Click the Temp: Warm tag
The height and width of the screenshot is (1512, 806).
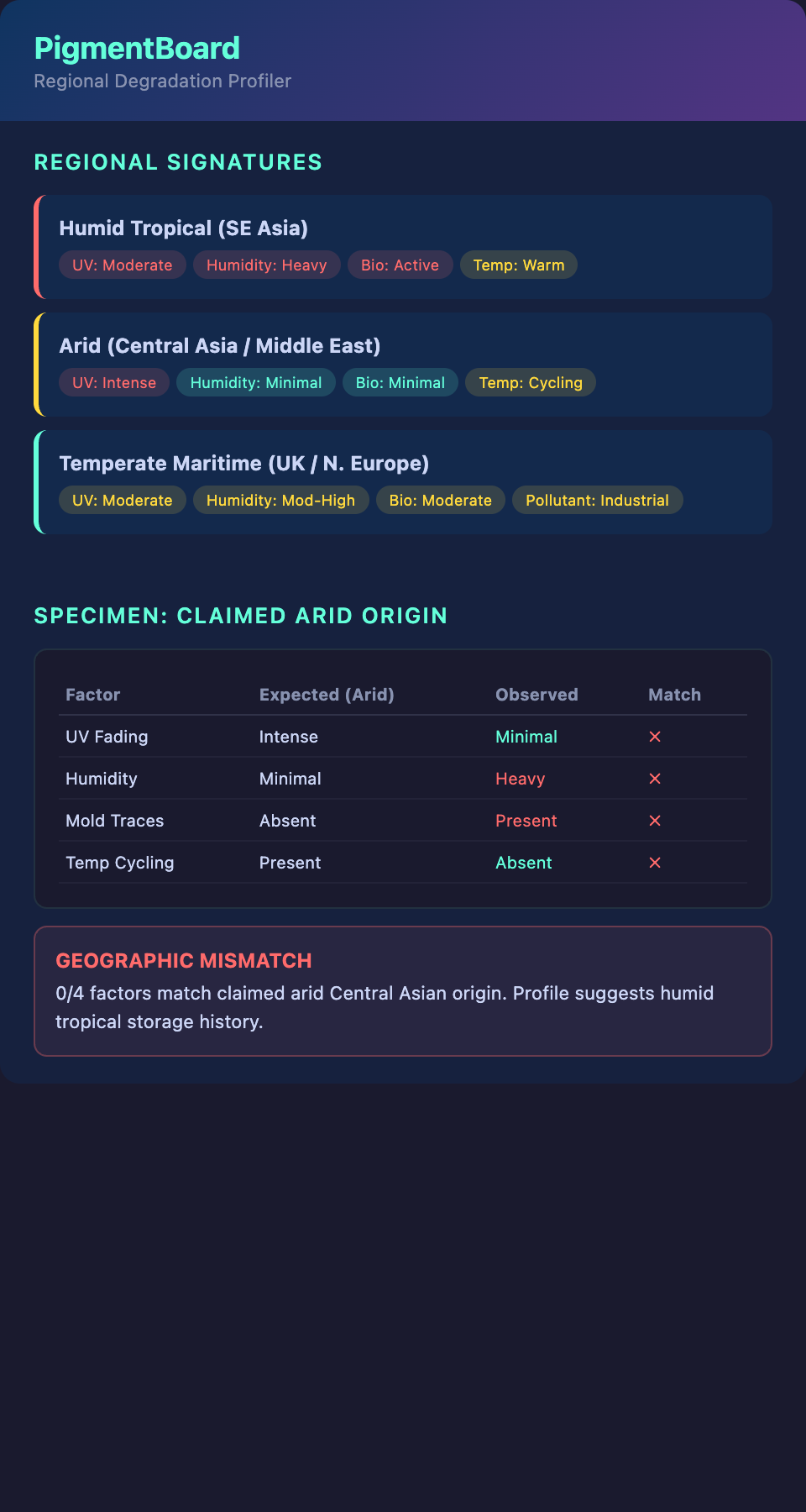pyautogui.click(x=518, y=265)
